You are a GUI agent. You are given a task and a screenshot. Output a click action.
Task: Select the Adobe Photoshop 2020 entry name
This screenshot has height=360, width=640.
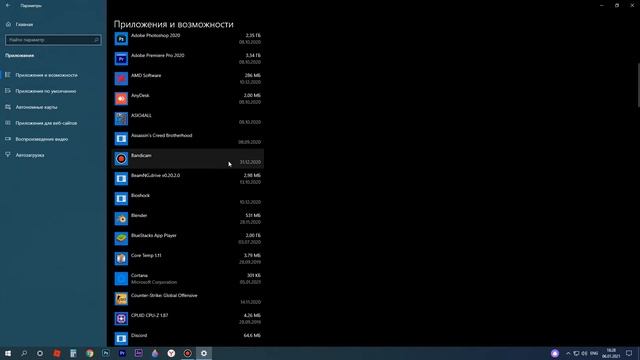[155, 36]
